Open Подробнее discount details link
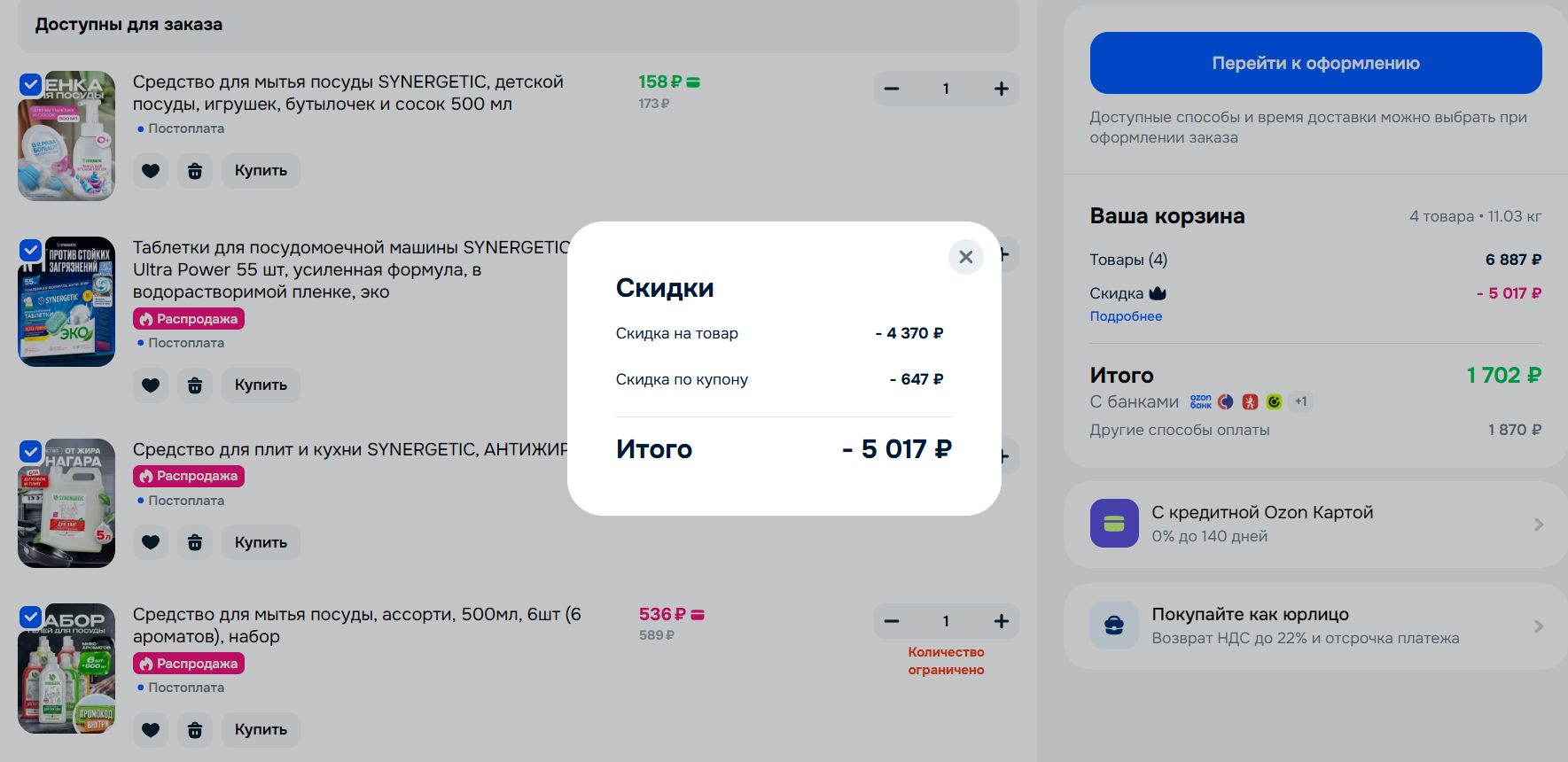 1126,316
